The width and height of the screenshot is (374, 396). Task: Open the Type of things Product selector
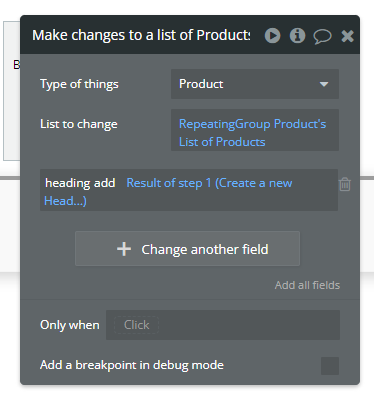(x=255, y=84)
